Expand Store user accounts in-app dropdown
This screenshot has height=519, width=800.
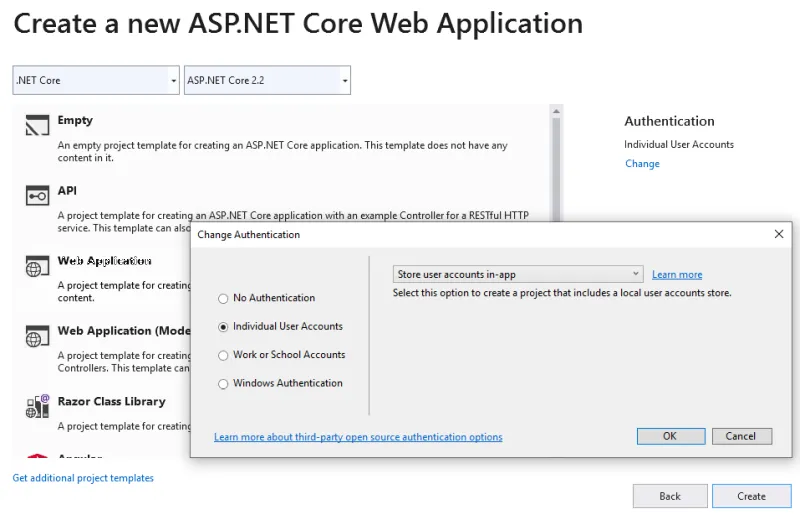[518, 274]
